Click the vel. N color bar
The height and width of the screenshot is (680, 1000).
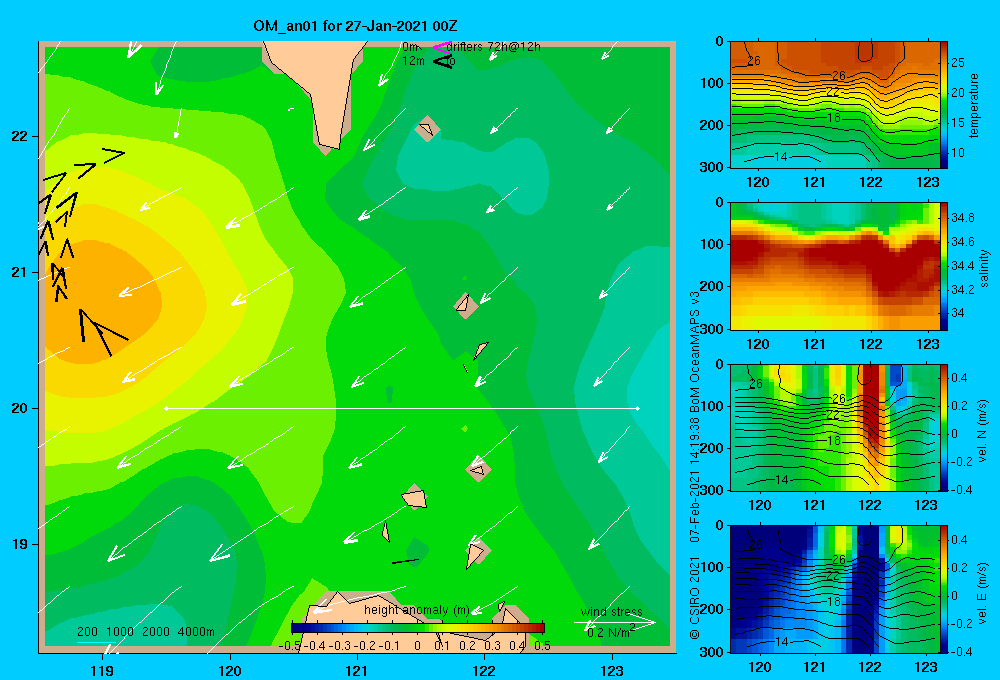pos(944,428)
